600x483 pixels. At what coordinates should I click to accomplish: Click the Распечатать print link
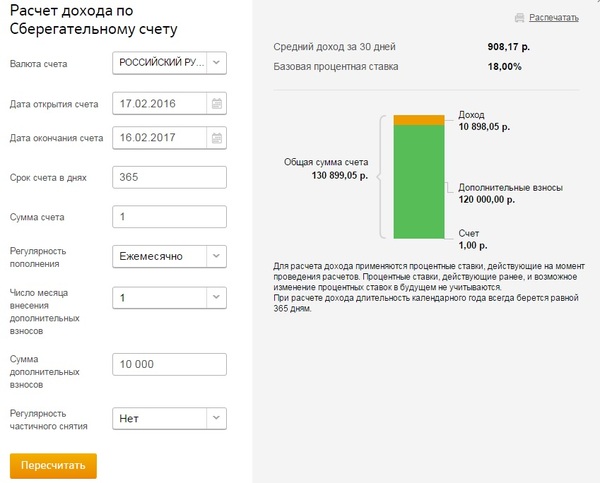click(x=553, y=18)
